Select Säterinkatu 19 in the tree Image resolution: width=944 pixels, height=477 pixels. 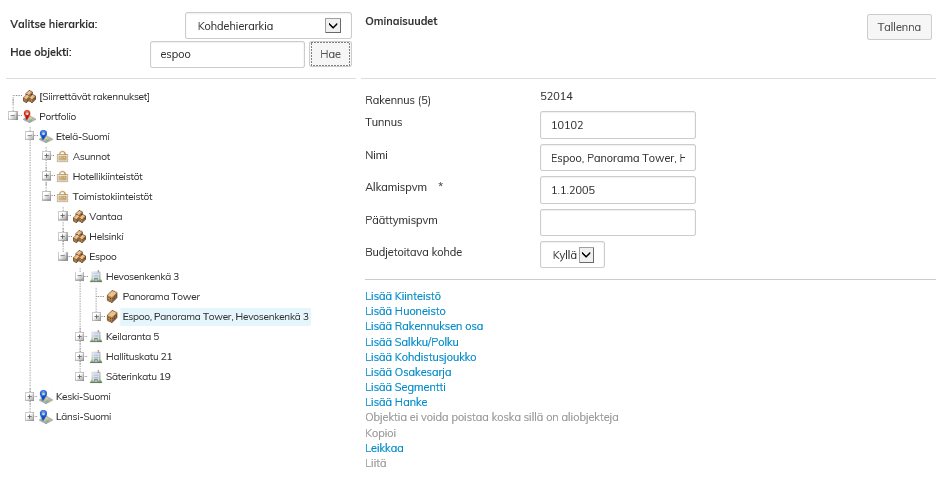tap(137, 377)
